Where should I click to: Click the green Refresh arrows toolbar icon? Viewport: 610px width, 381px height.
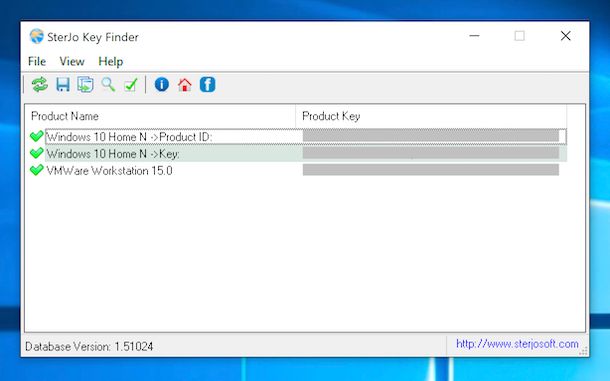(40, 84)
